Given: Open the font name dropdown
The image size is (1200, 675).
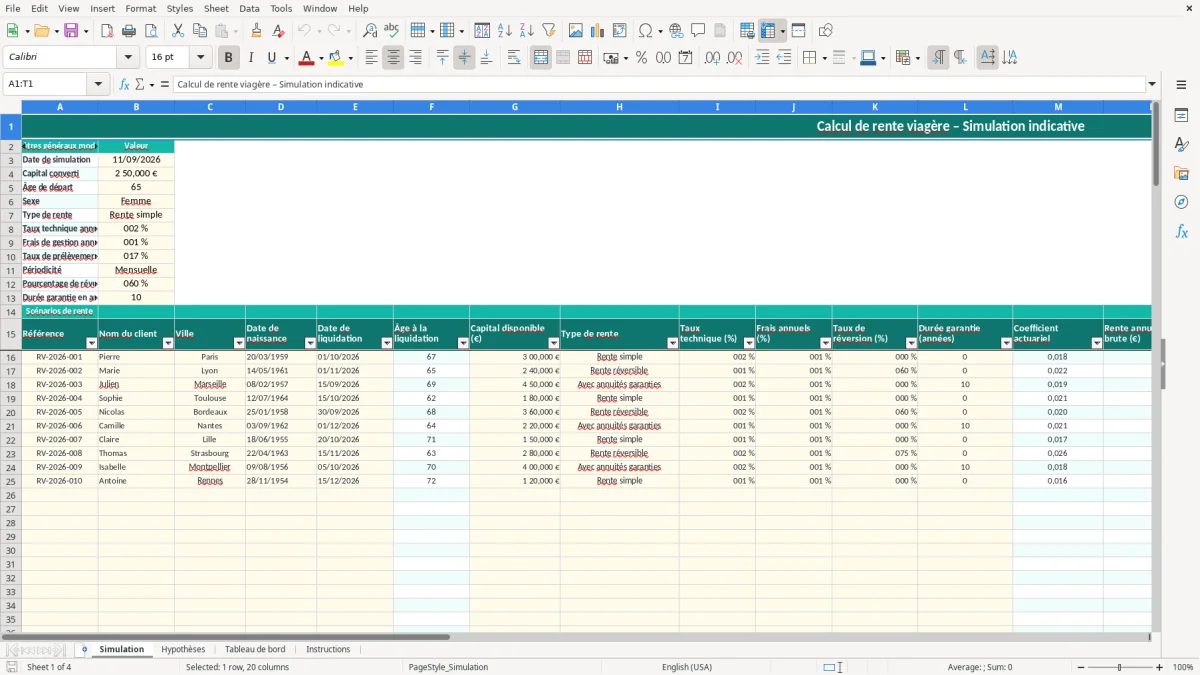Looking at the screenshot, I should coord(129,58).
